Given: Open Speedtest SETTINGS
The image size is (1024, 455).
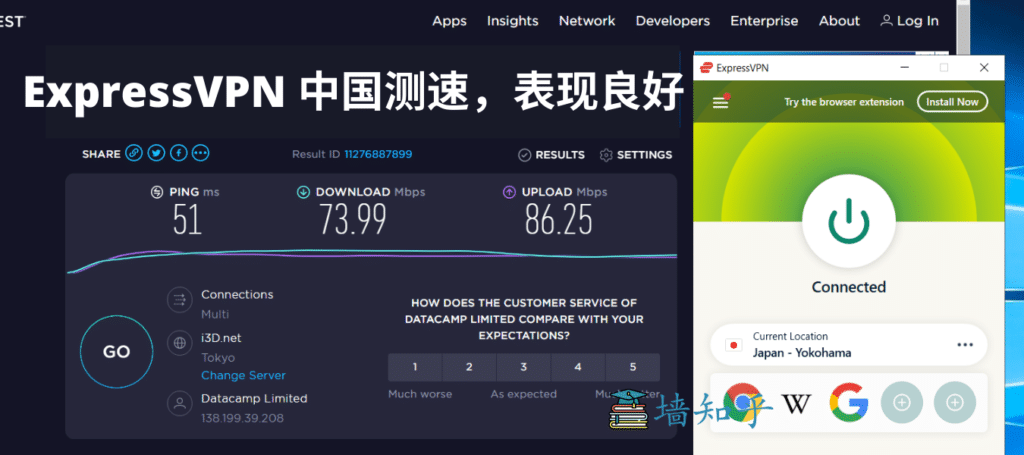Looking at the screenshot, I should click(635, 155).
